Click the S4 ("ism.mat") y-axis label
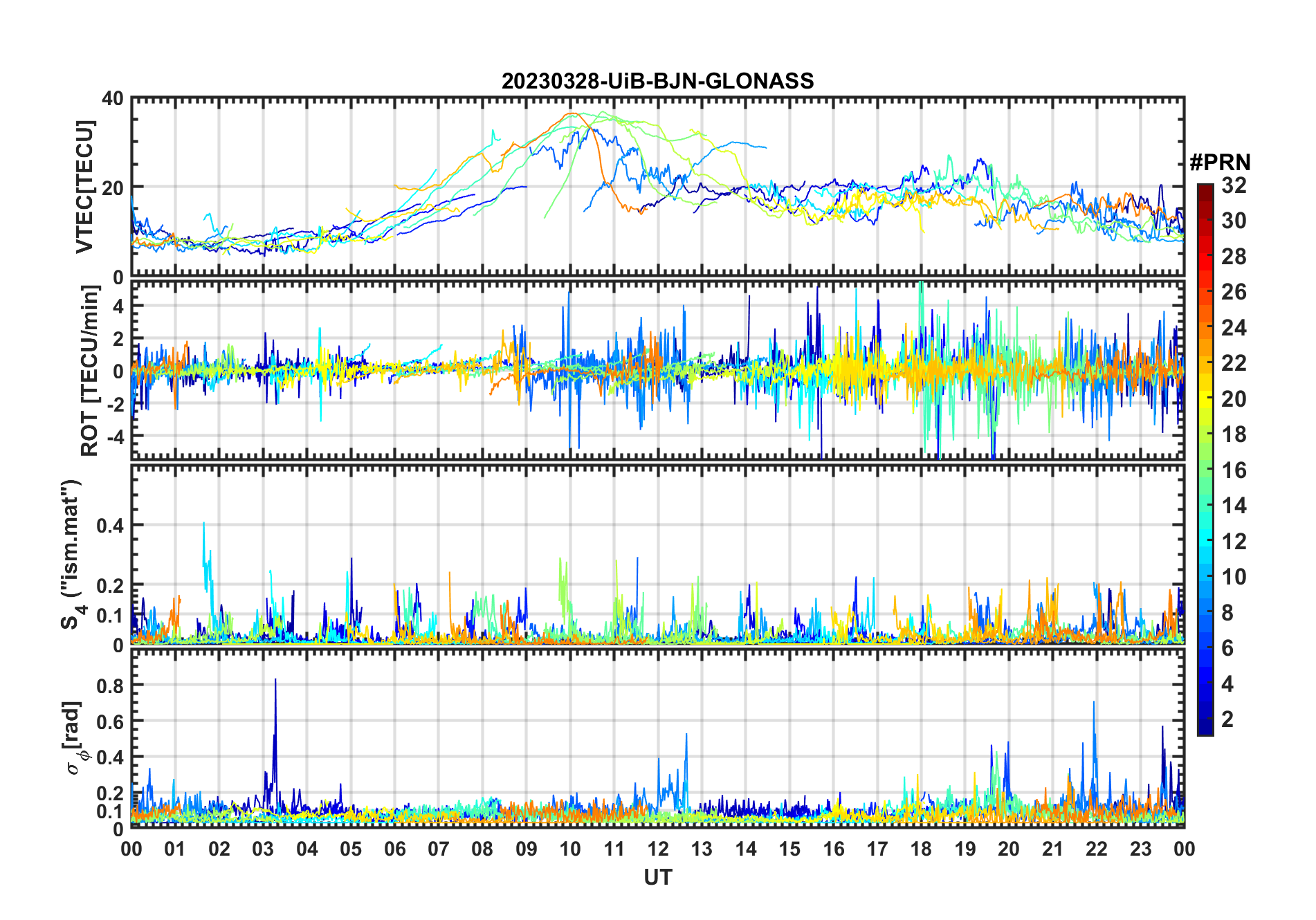 [x=71, y=554]
